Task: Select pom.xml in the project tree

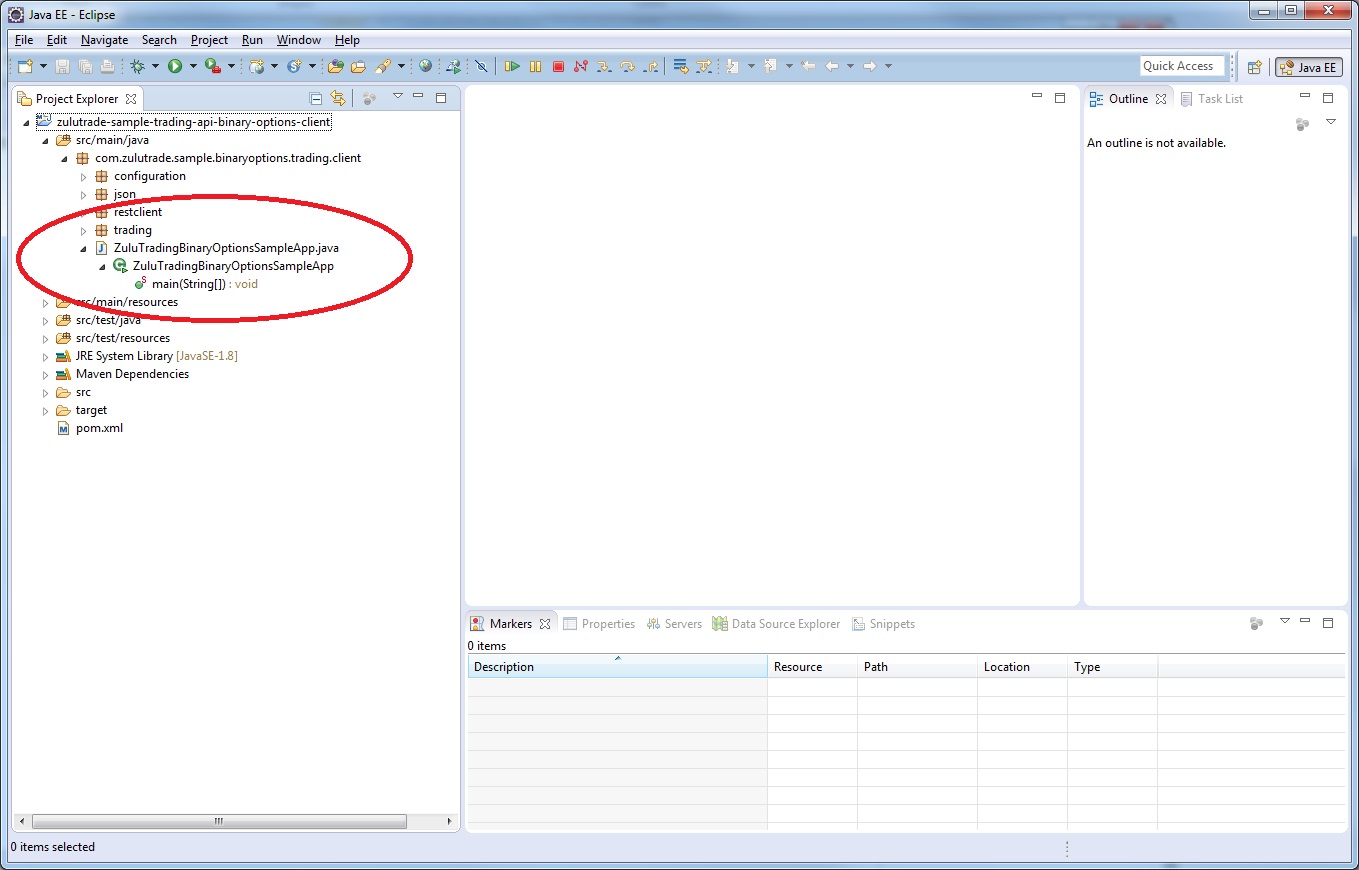Action: (x=99, y=428)
